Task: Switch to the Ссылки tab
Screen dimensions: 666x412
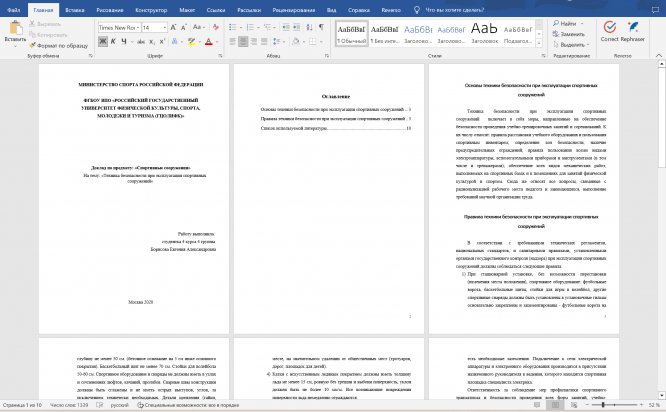Action: [x=216, y=10]
